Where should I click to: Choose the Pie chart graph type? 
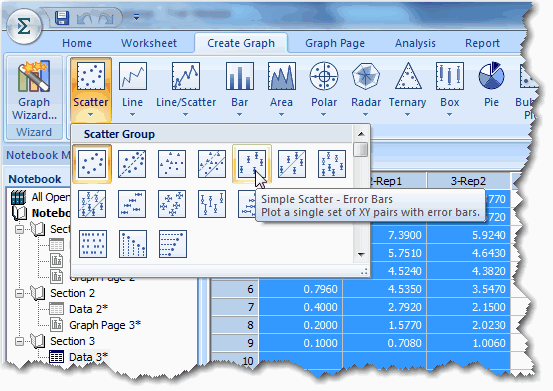pos(491,85)
